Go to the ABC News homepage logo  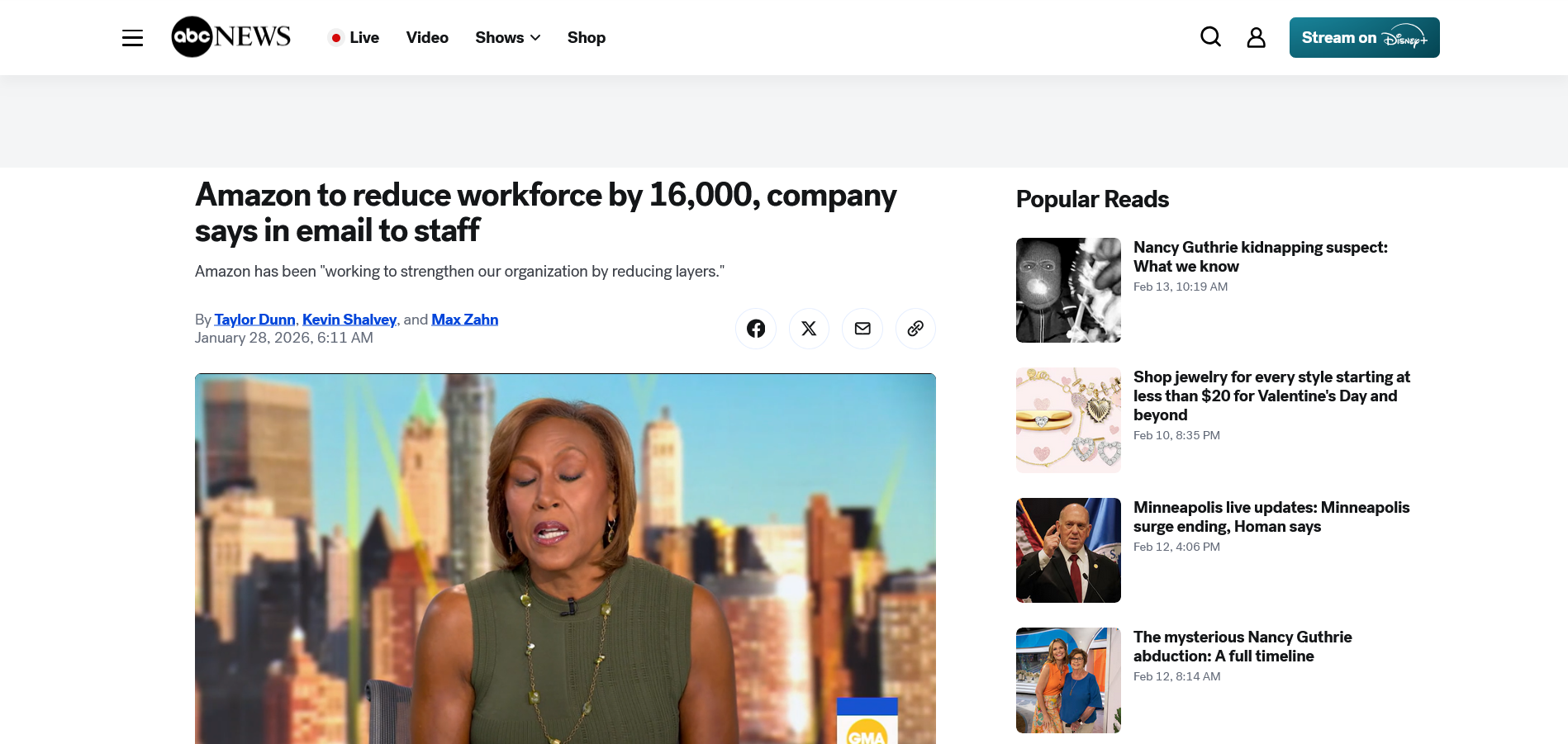tap(231, 37)
